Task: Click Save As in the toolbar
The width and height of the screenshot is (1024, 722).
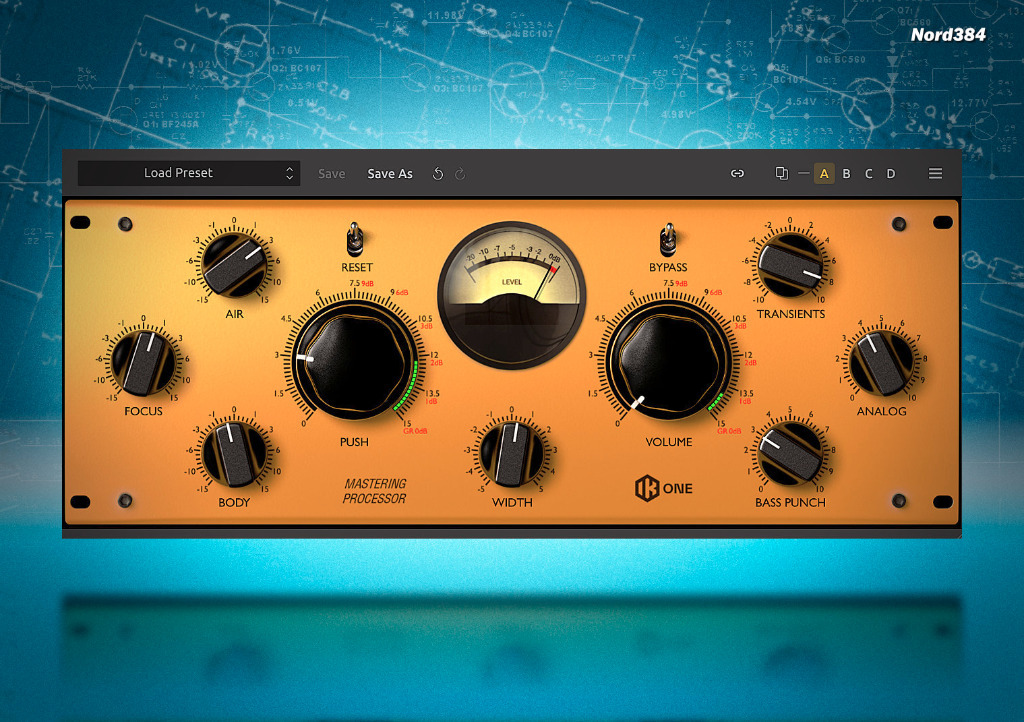Action: (x=390, y=174)
